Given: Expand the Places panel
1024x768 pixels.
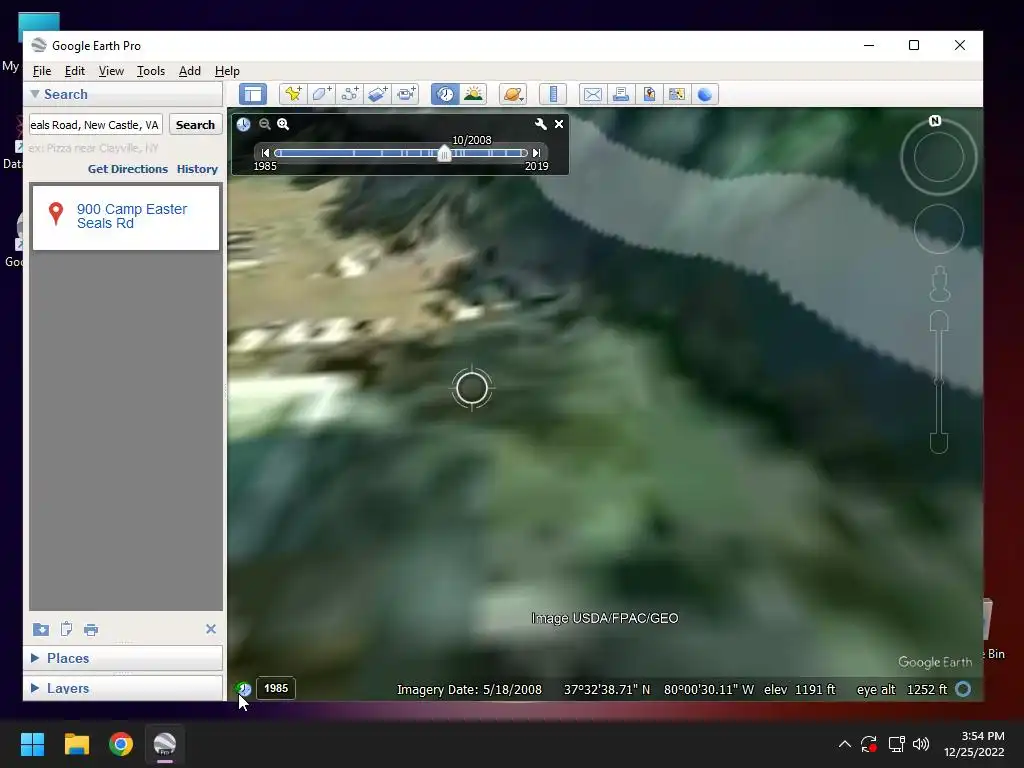Looking at the screenshot, I should [x=35, y=658].
